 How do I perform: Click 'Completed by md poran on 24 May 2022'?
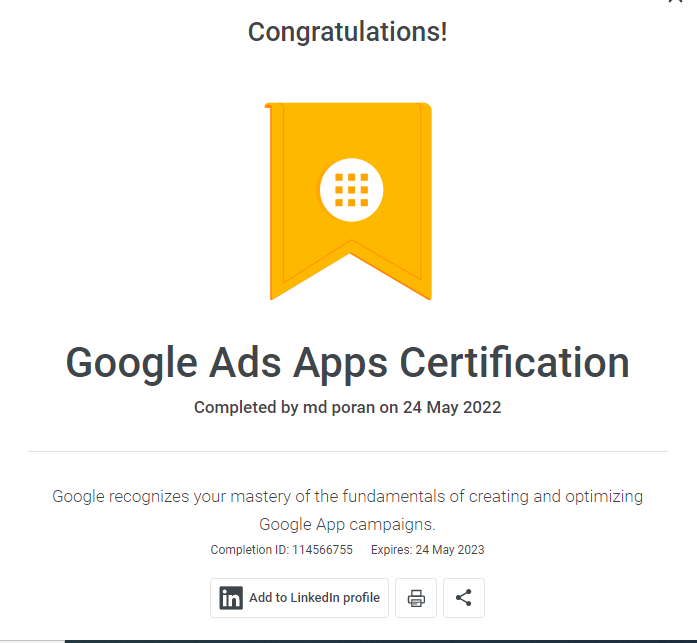pyautogui.click(x=348, y=407)
